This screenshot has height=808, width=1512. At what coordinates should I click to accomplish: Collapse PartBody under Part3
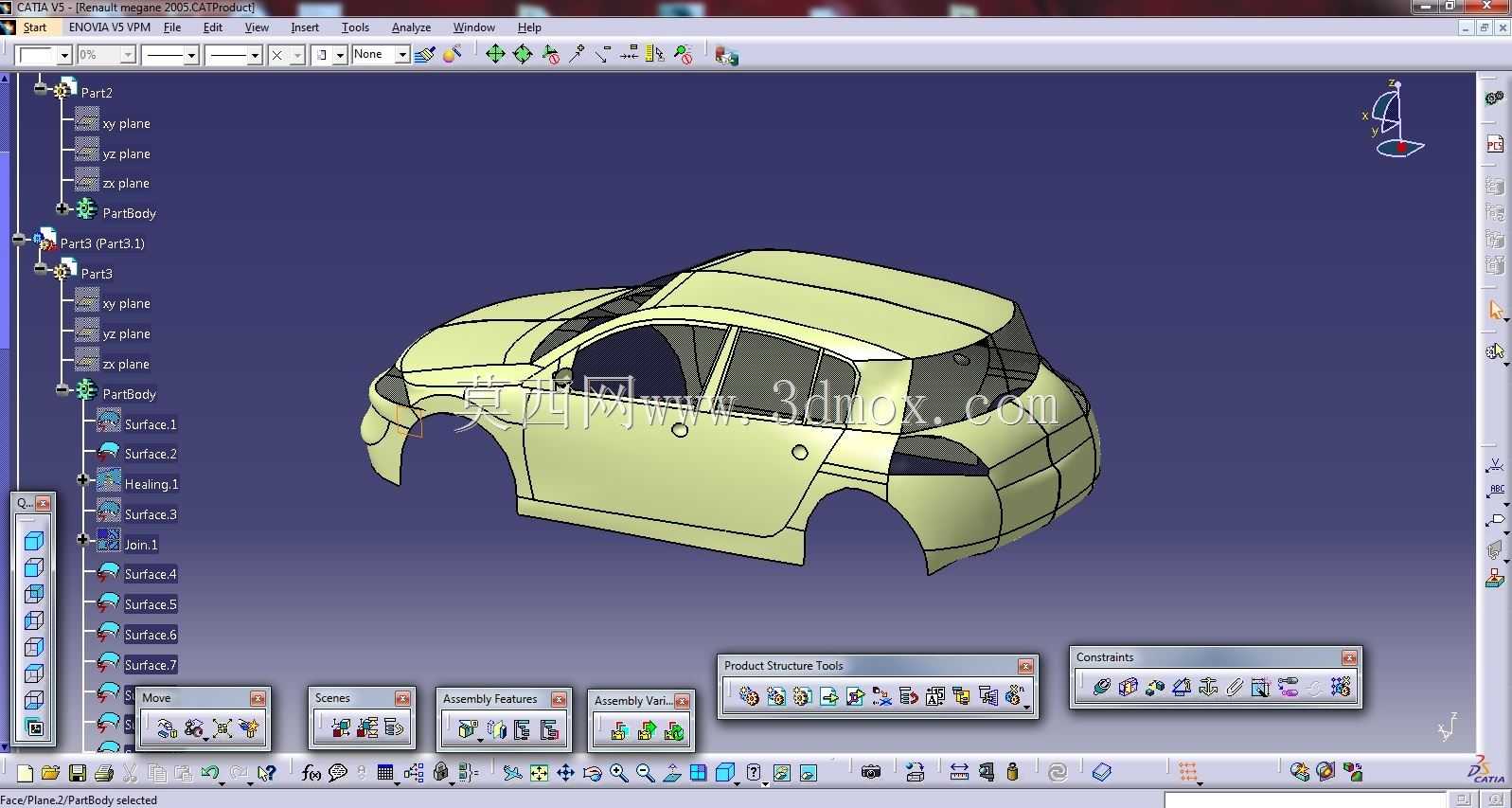62,389
